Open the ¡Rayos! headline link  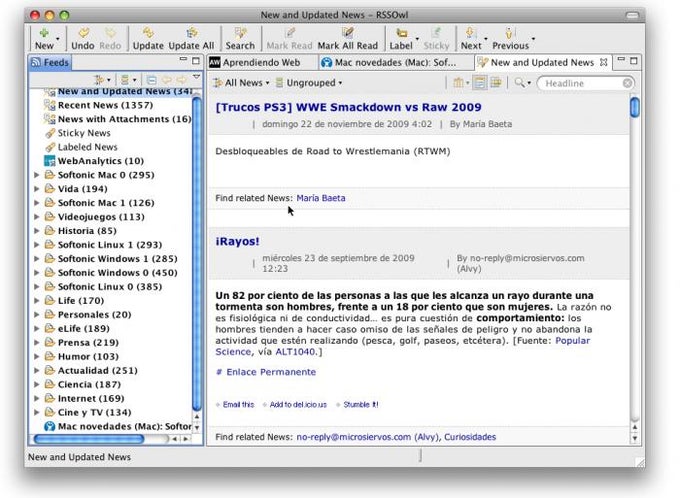coord(237,241)
